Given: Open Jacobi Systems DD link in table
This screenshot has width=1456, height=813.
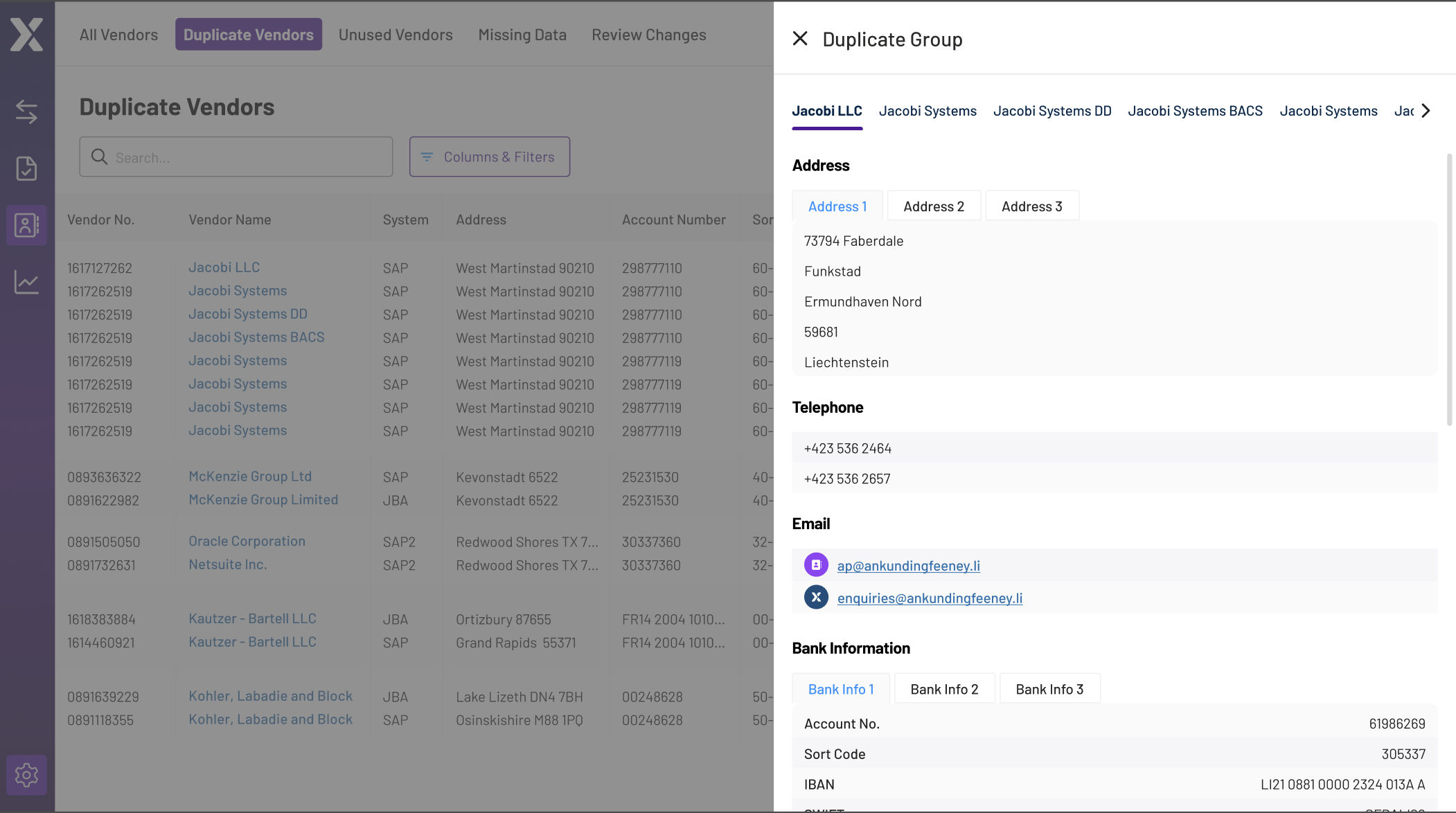Looking at the screenshot, I should (248, 314).
